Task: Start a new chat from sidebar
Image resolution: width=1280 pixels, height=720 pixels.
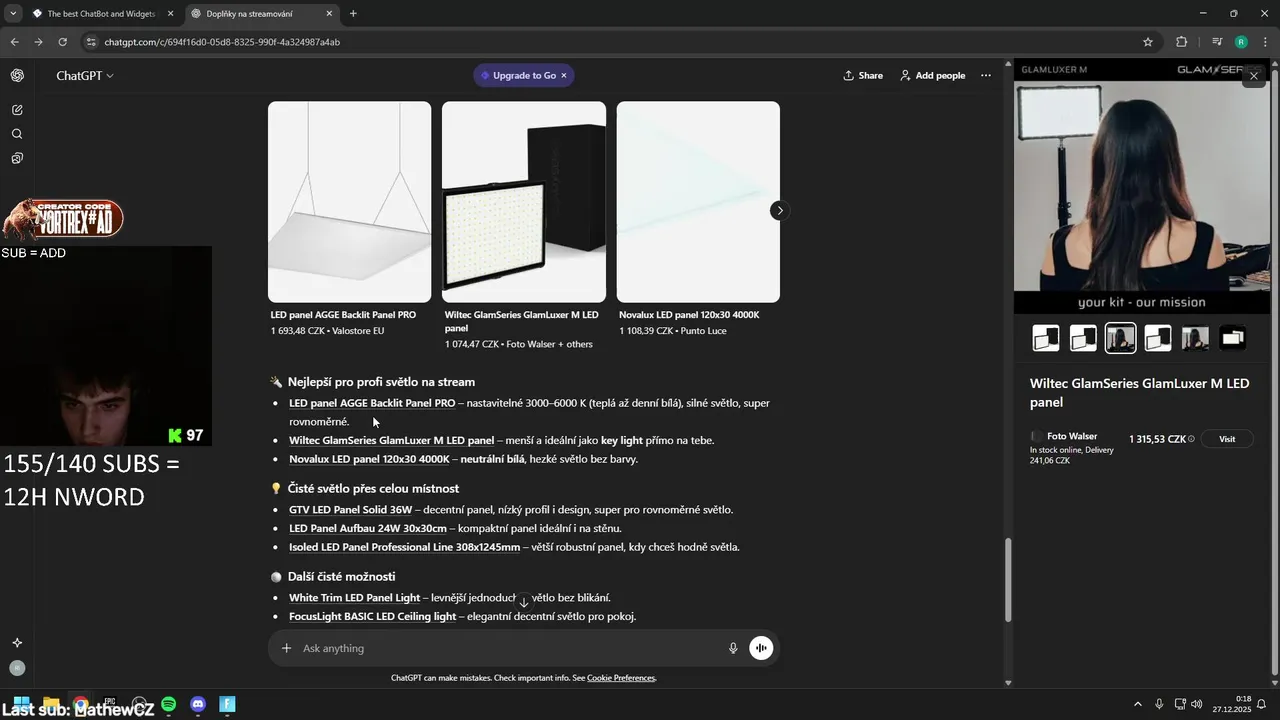Action: click(x=17, y=110)
